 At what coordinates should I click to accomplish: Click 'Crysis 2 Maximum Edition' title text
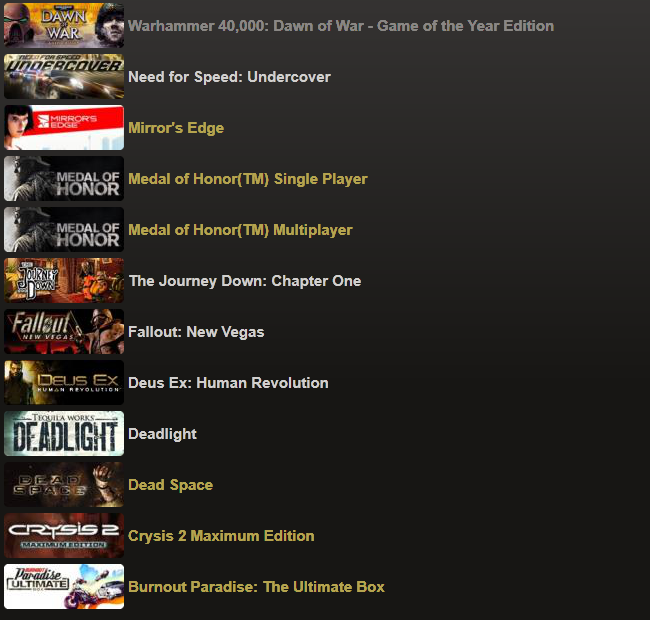(x=221, y=536)
